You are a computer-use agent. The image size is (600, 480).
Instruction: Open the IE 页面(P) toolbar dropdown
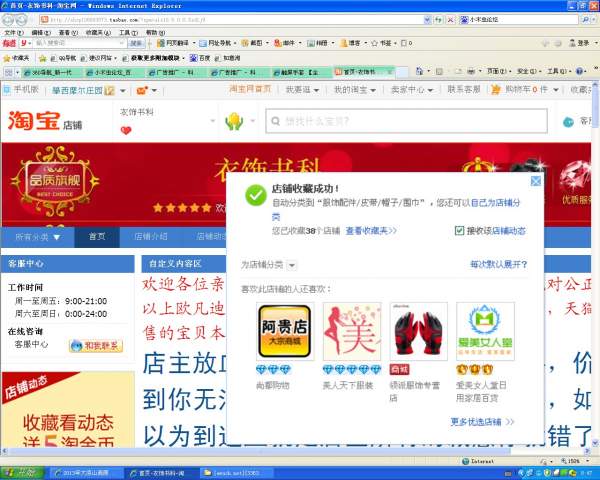pos(499,71)
